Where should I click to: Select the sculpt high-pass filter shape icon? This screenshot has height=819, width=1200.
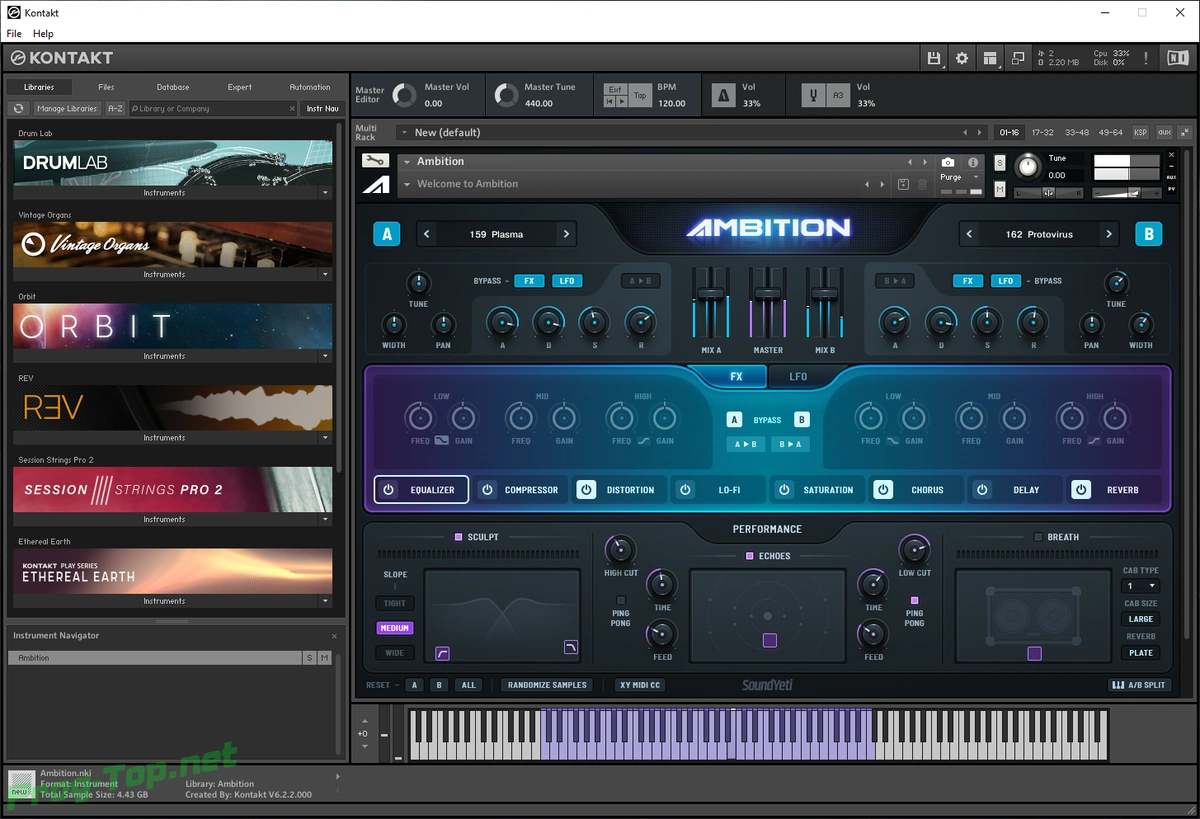point(442,653)
